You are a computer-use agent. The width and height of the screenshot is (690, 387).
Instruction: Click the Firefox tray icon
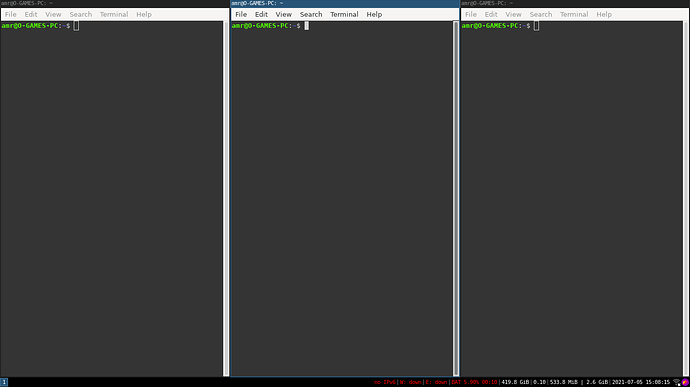[x=685, y=382]
